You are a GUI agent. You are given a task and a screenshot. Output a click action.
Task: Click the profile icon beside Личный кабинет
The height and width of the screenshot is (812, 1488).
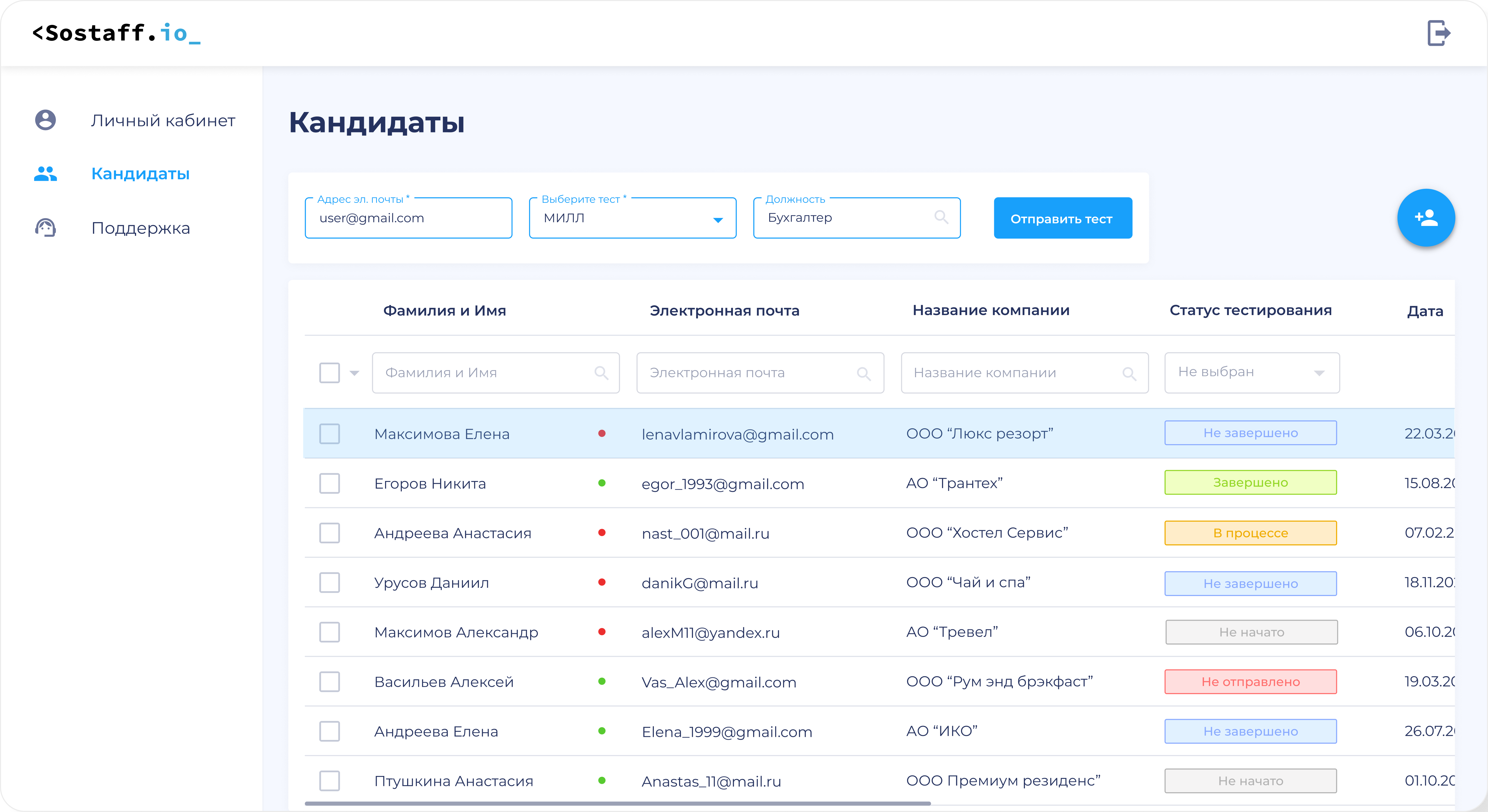(46, 120)
